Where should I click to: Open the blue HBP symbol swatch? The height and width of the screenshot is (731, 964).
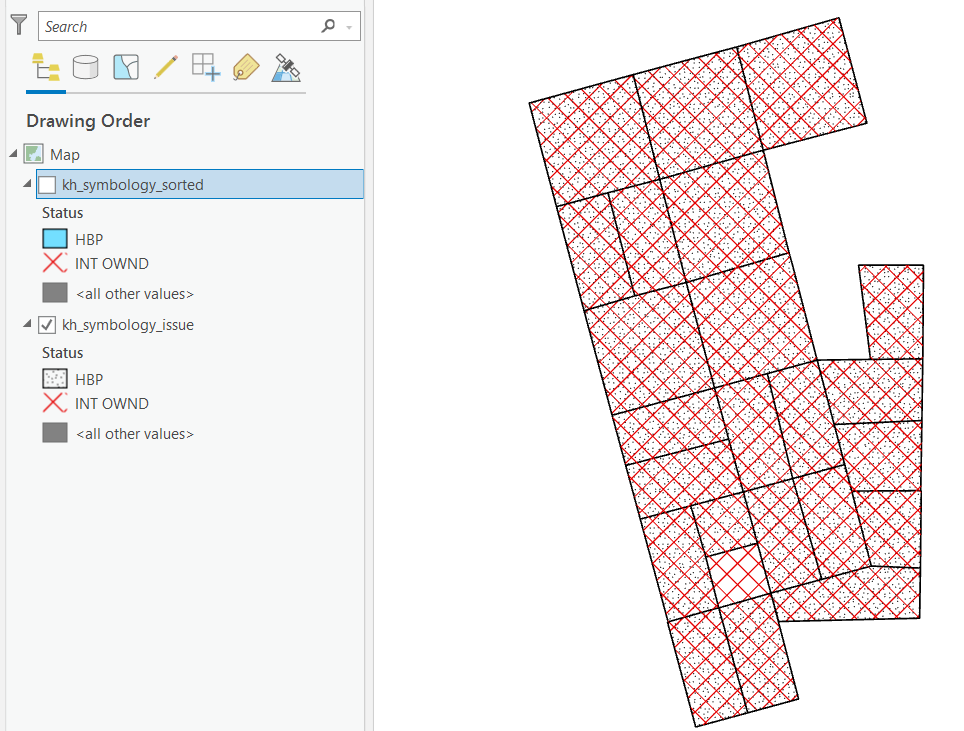coord(54,238)
